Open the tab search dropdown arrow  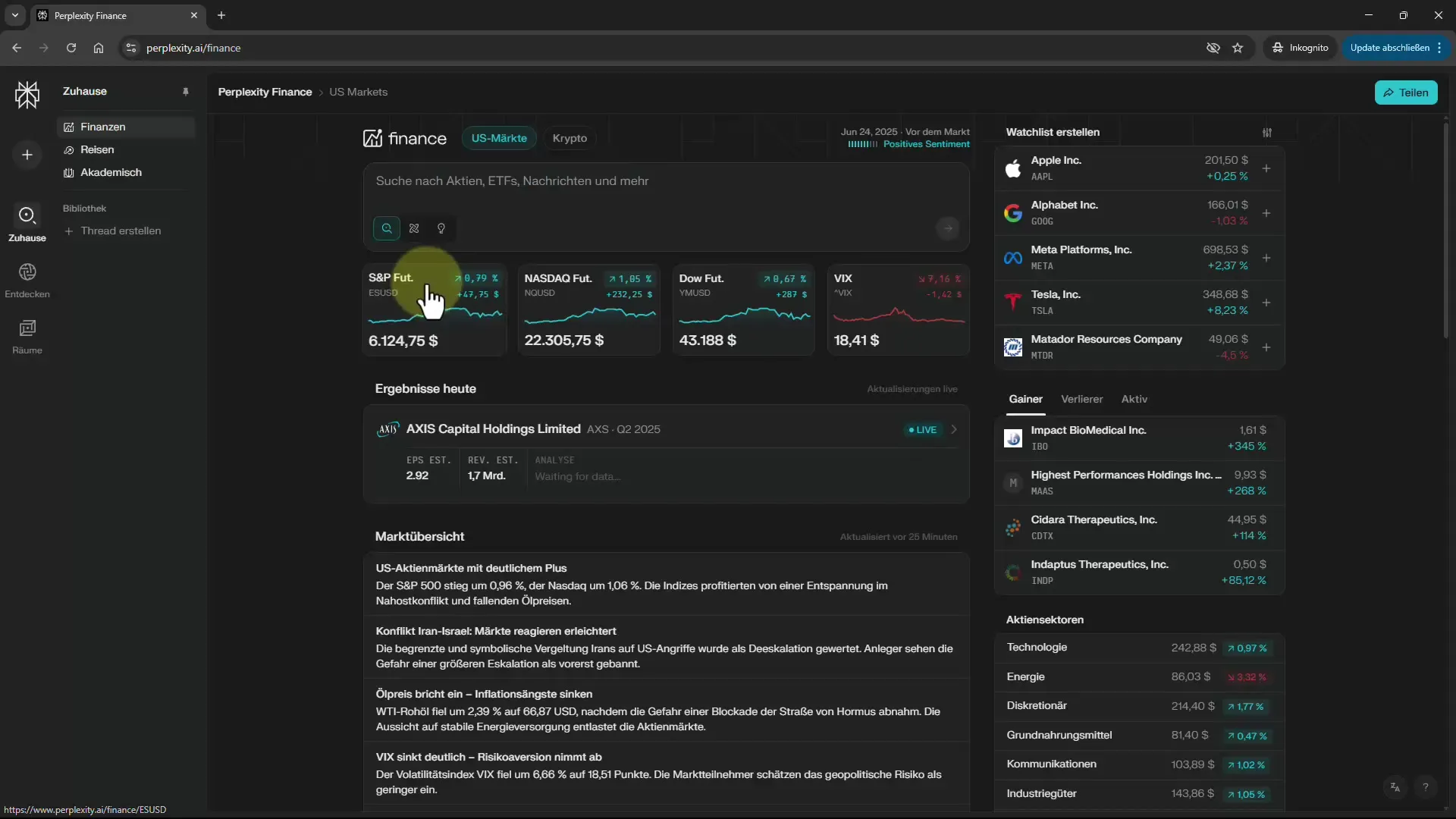tap(14, 15)
